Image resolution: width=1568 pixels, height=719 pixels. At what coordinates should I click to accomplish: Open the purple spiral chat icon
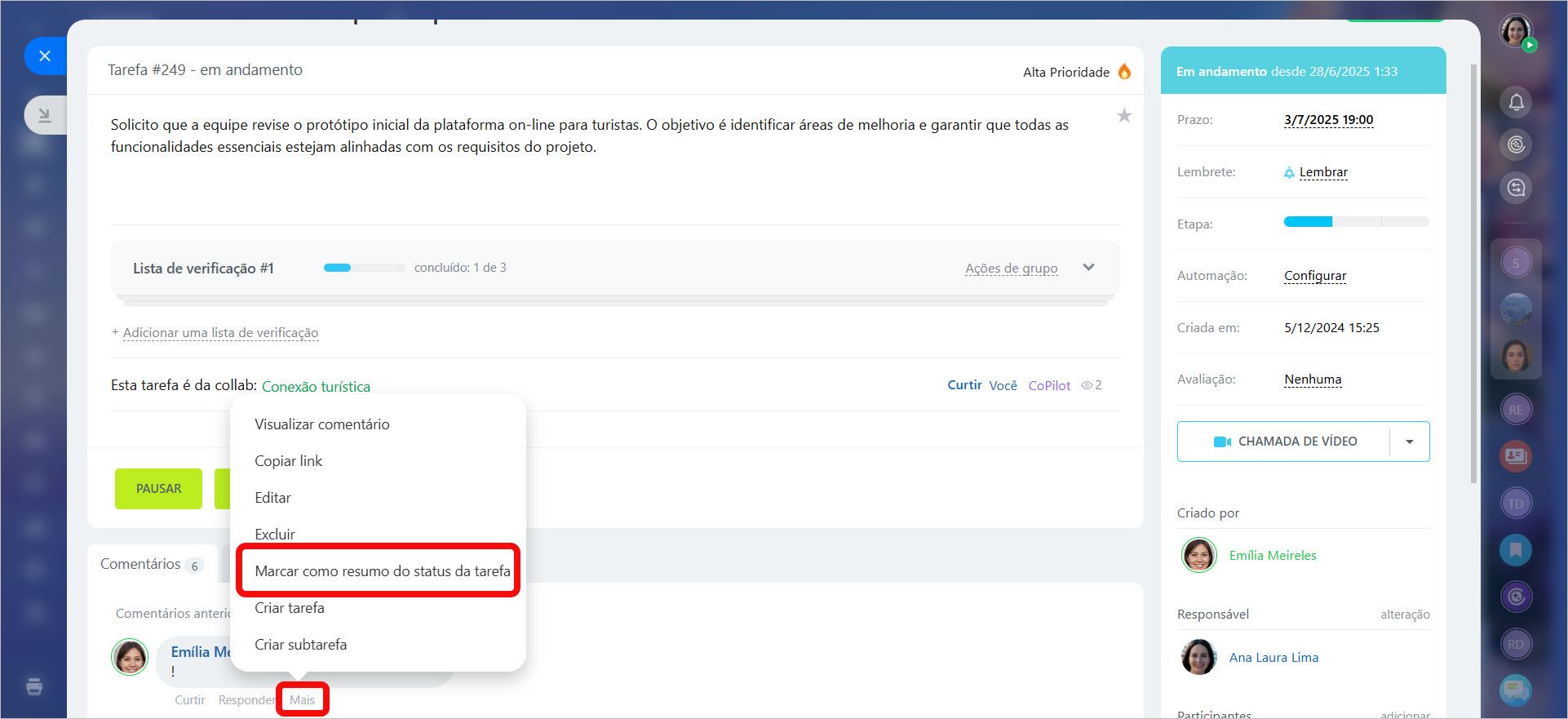[x=1516, y=597]
